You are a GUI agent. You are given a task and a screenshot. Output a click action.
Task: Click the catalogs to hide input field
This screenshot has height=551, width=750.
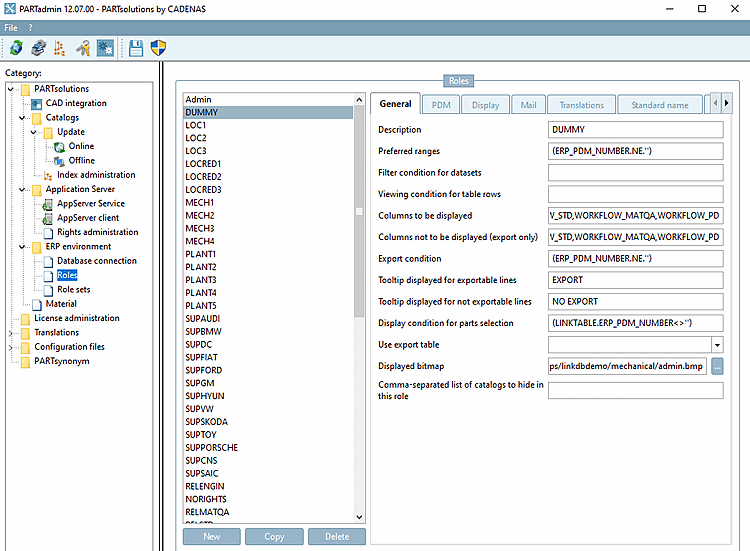[x=636, y=390]
